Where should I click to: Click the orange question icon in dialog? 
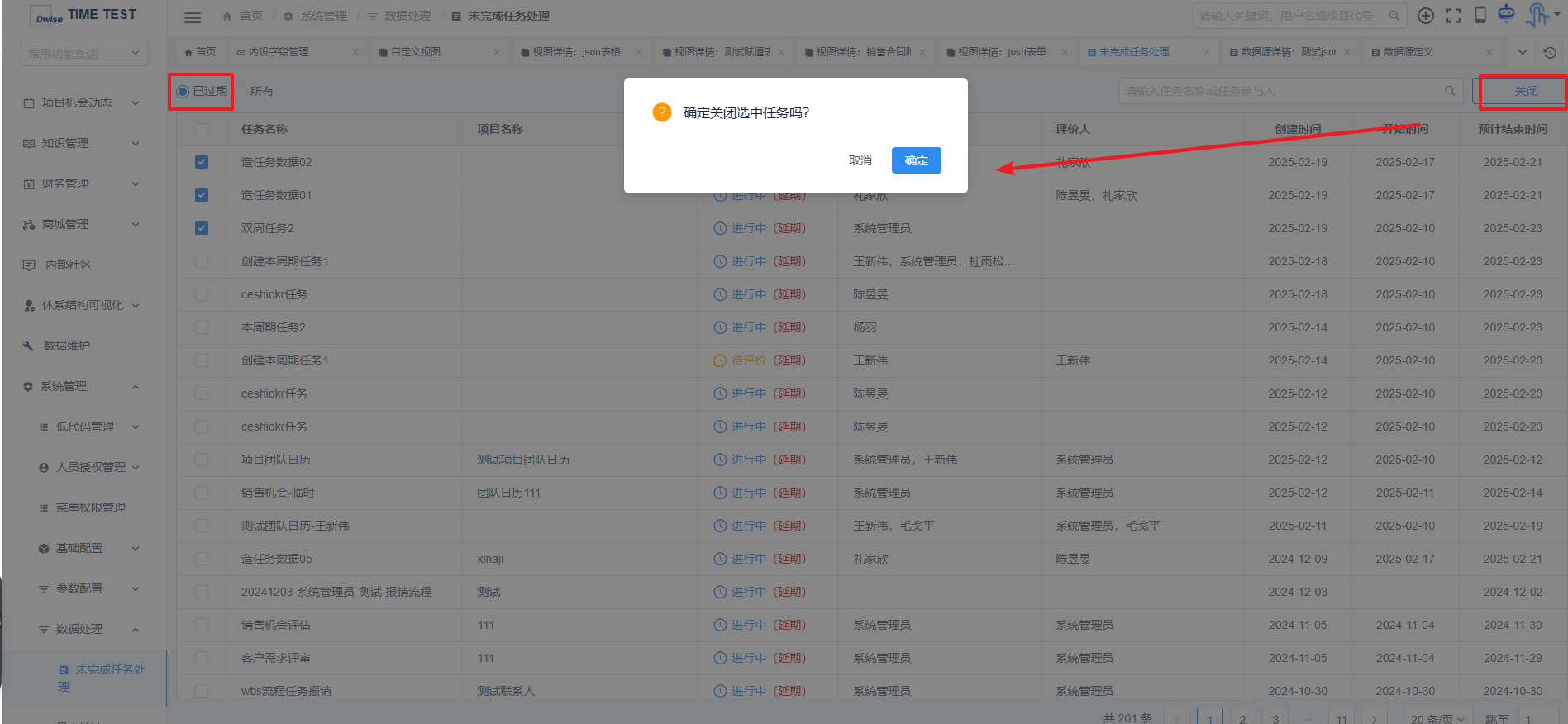[662, 112]
